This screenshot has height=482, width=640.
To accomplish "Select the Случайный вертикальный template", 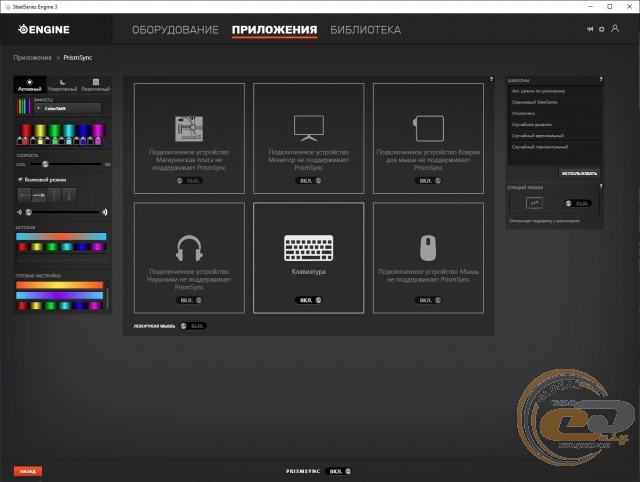I will coord(554,135).
